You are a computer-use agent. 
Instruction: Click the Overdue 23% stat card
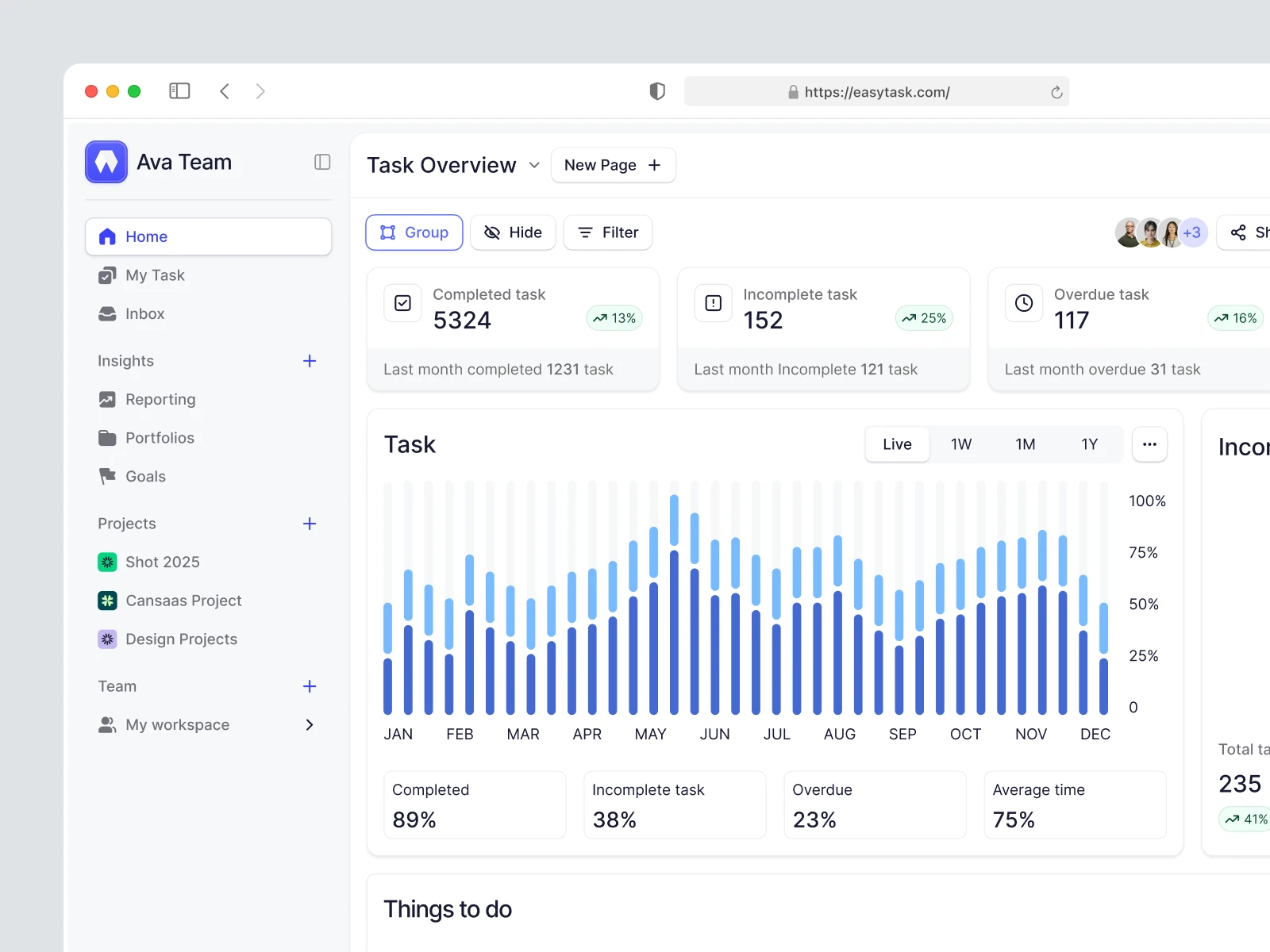[875, 804]
